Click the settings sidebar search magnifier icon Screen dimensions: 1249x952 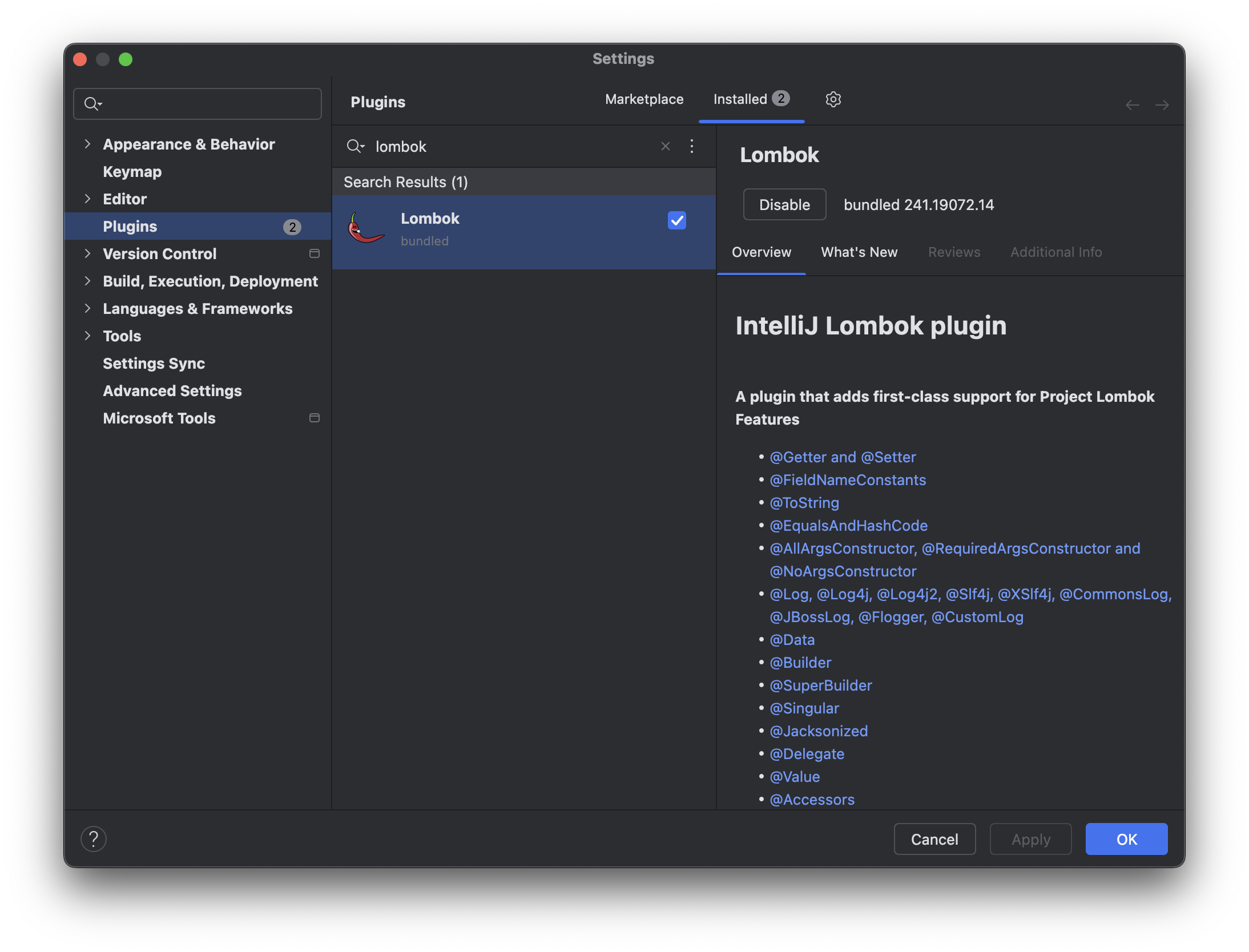[x=92, y=104]
